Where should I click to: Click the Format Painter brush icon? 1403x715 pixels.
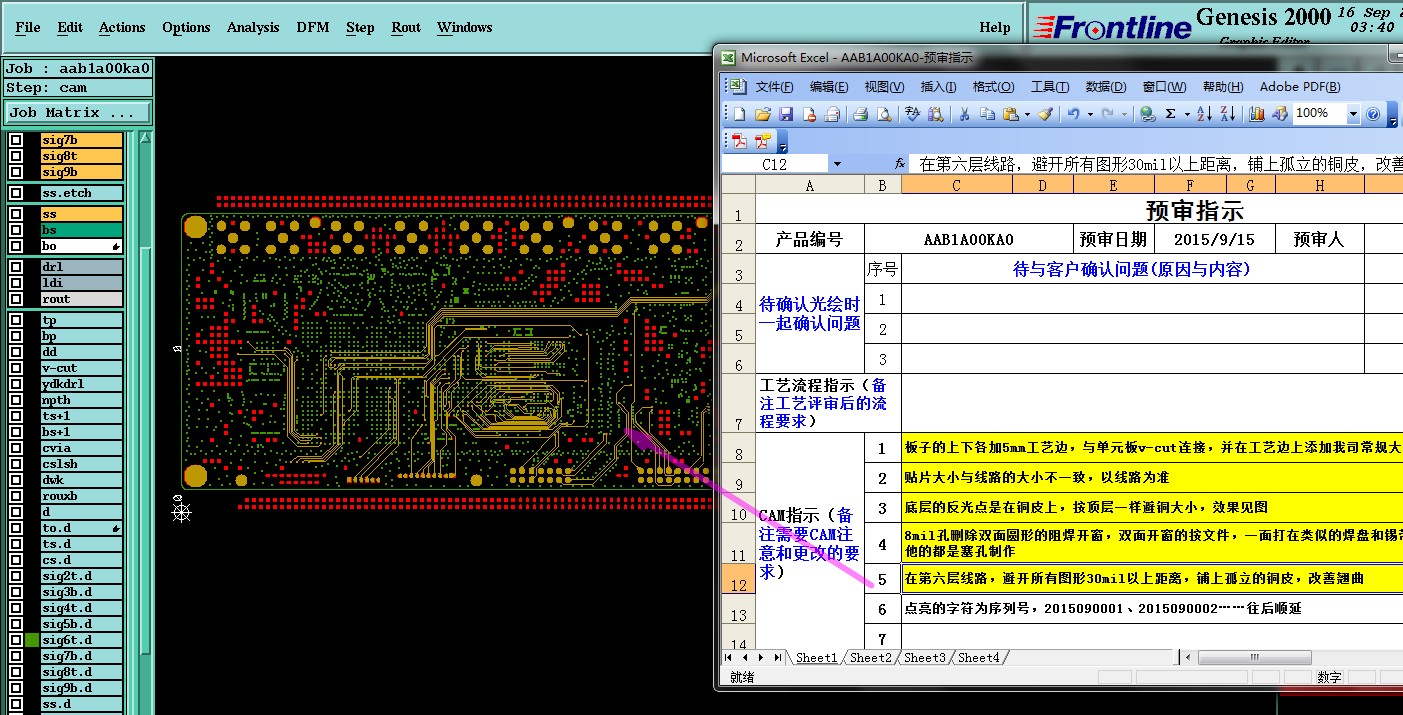1045,114
